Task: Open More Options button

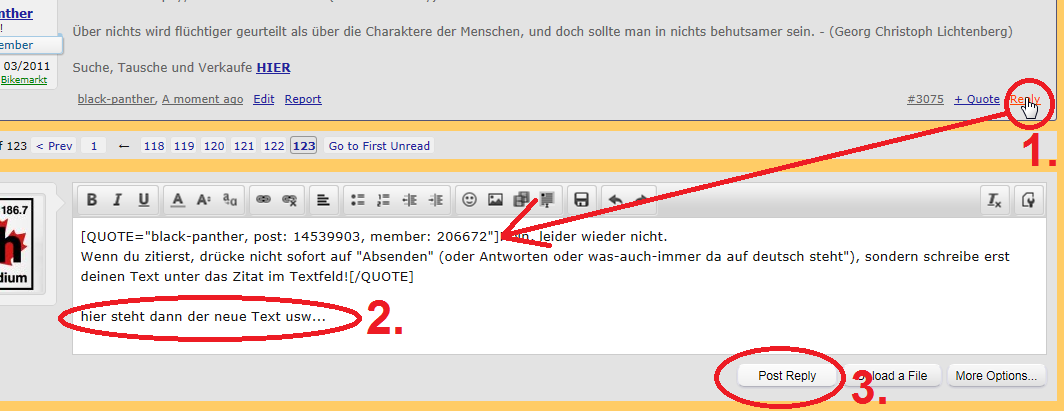Action: pyautogui.click(x=995, y=376)
